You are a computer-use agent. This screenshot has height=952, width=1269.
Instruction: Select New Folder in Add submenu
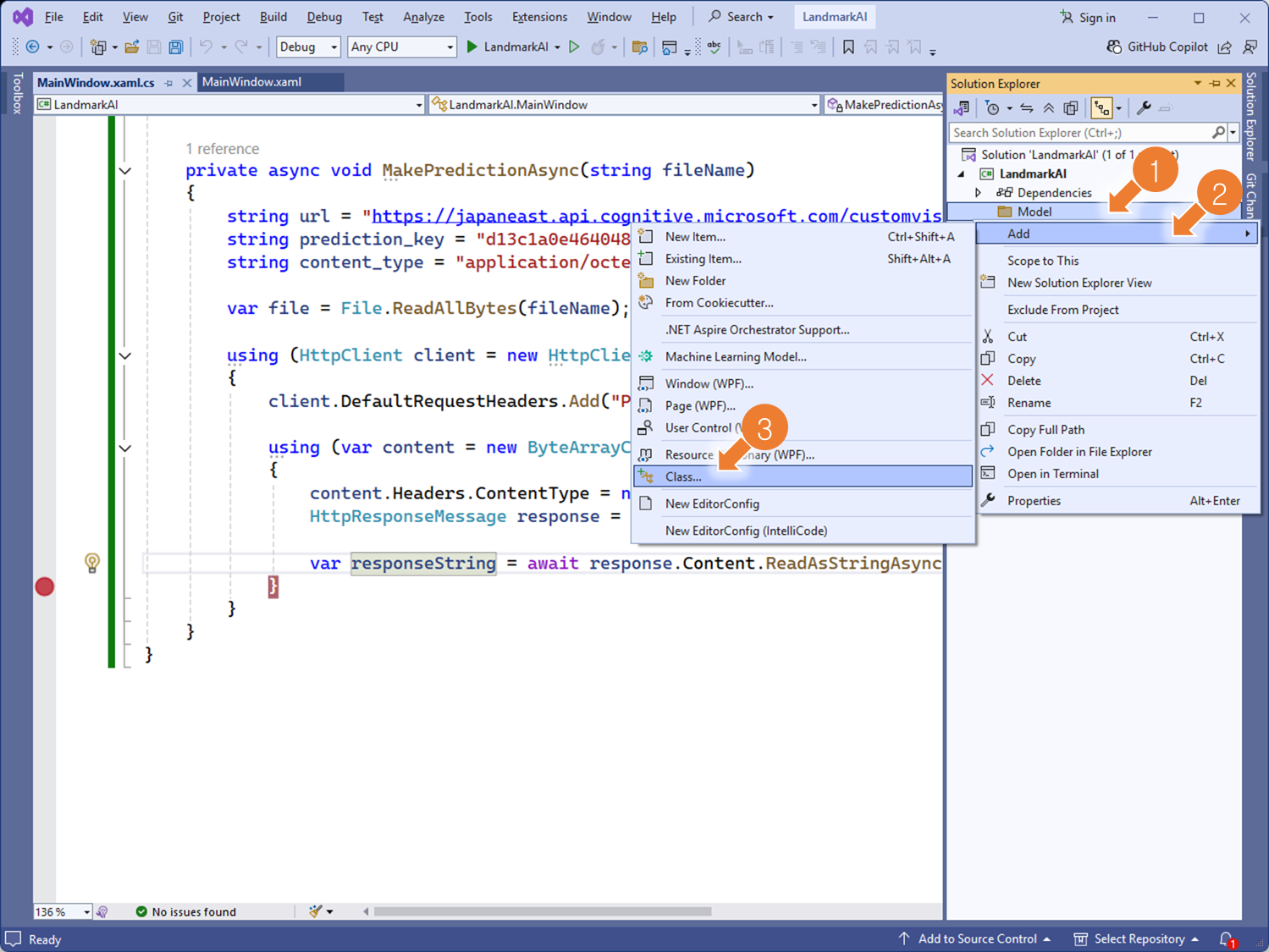click(803, 281)
